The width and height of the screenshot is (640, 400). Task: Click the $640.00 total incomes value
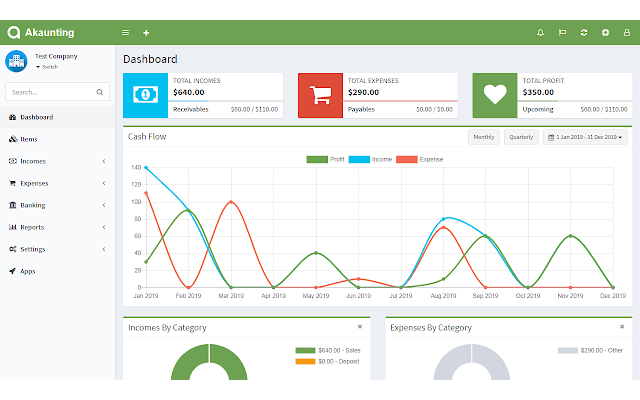pyautogui.click(x=189, y=92)
